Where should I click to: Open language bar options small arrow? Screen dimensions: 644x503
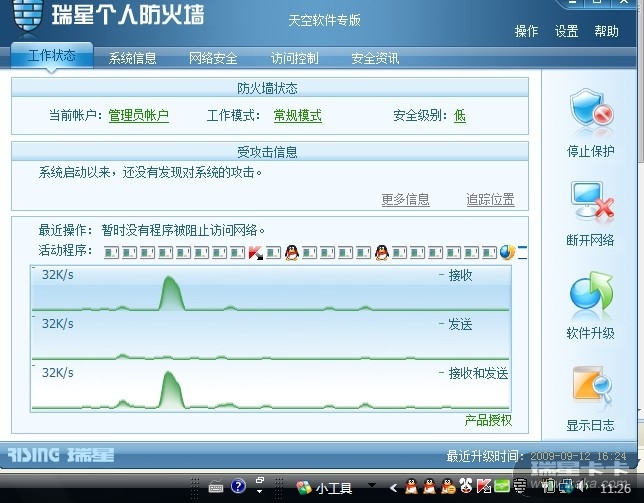coord(260,491)
